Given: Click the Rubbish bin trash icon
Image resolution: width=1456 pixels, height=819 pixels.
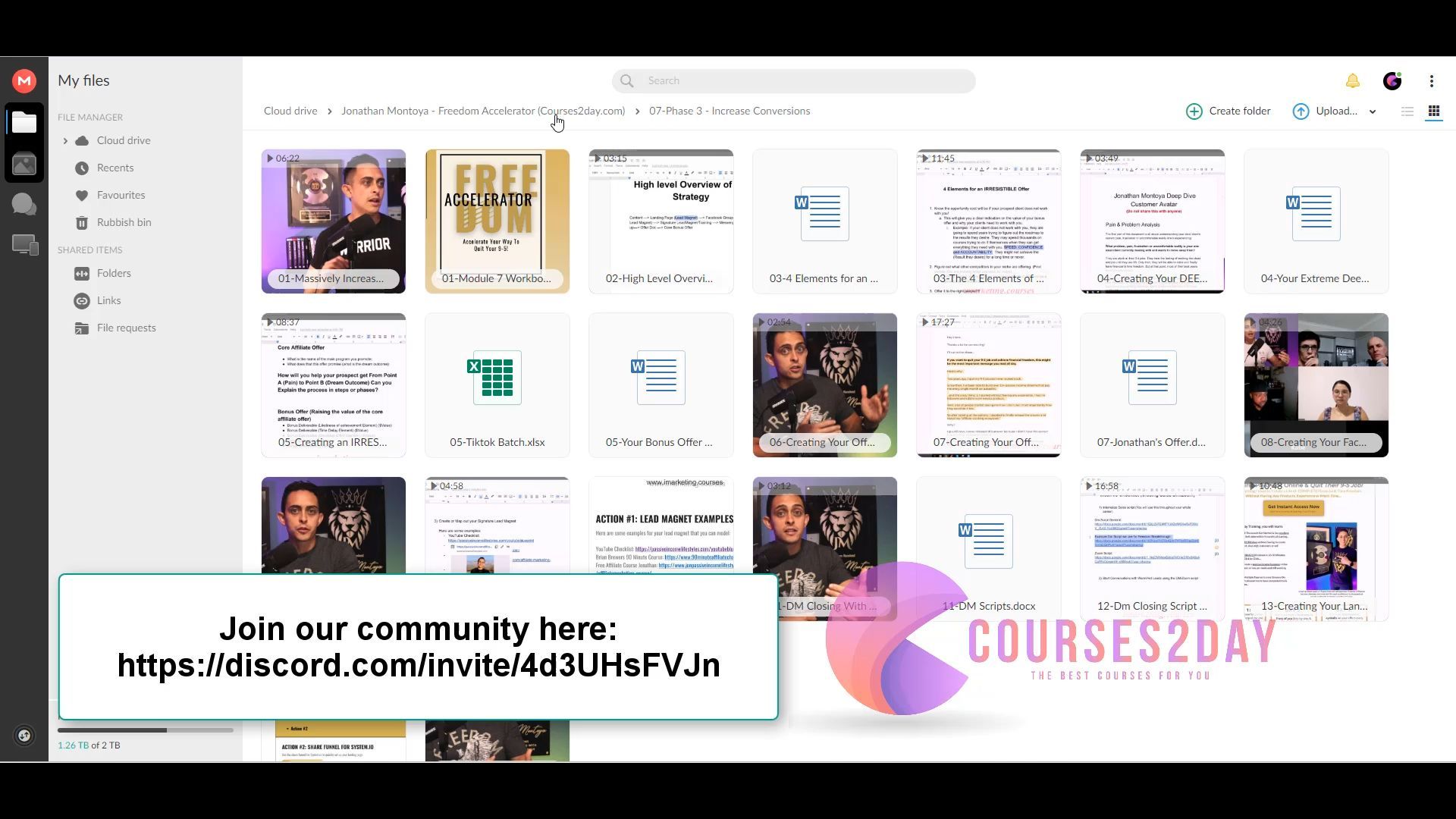Looking at the screenshot, I should pos(82,222).
